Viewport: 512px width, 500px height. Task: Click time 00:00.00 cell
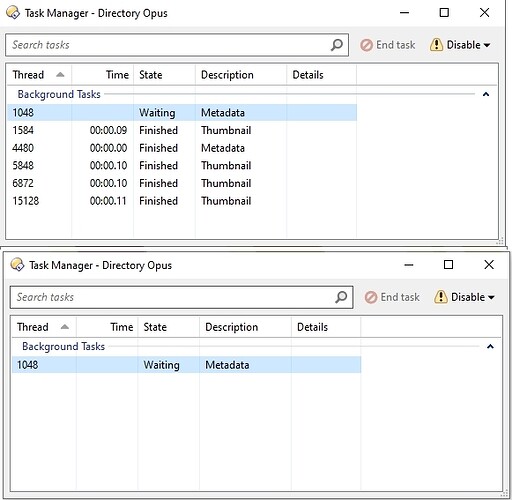[x=108, y=148]
